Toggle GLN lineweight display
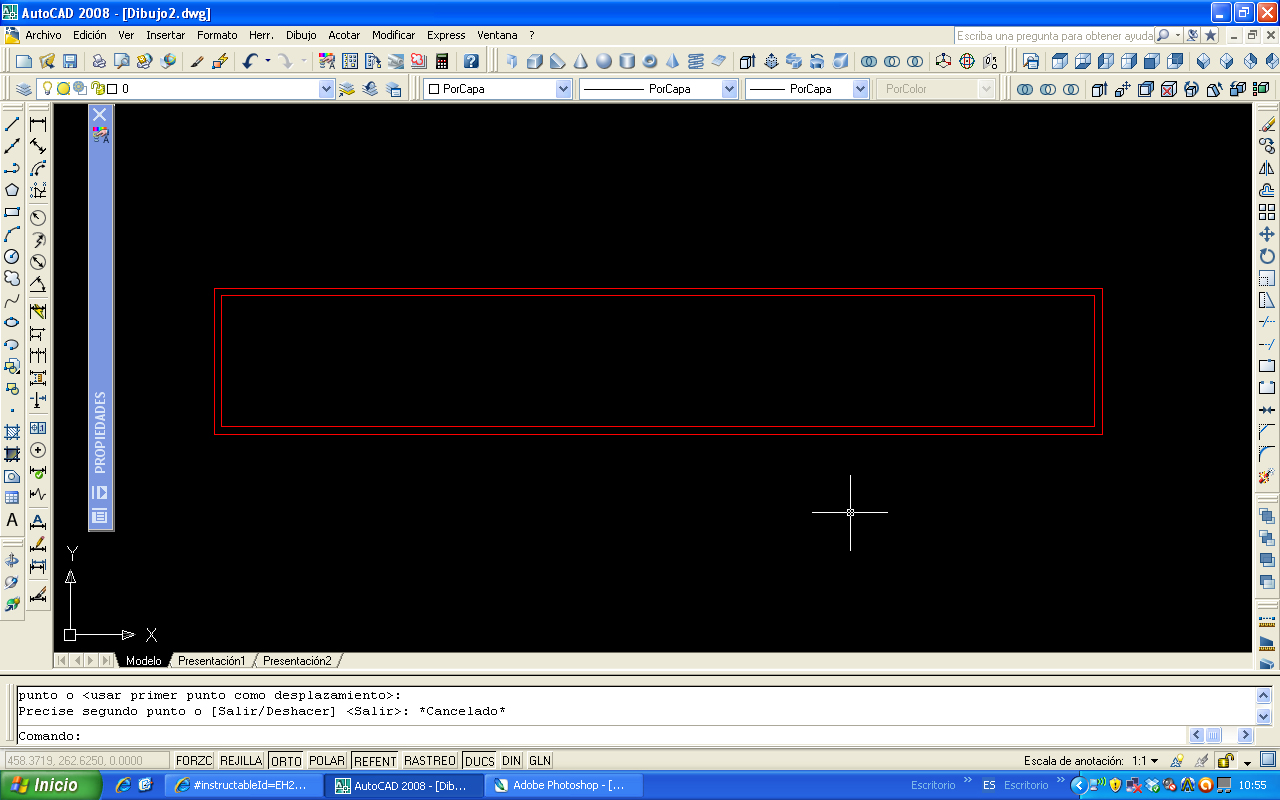1280x800 pixels. [x=540, y=761]
